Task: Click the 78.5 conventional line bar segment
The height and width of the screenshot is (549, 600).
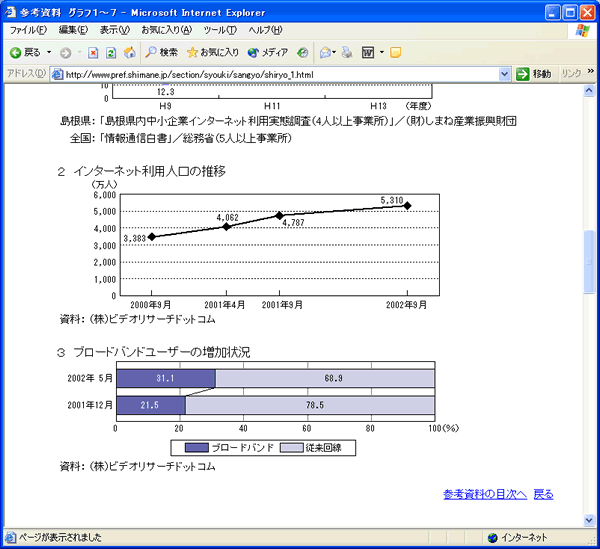Action: pos(310,405)
